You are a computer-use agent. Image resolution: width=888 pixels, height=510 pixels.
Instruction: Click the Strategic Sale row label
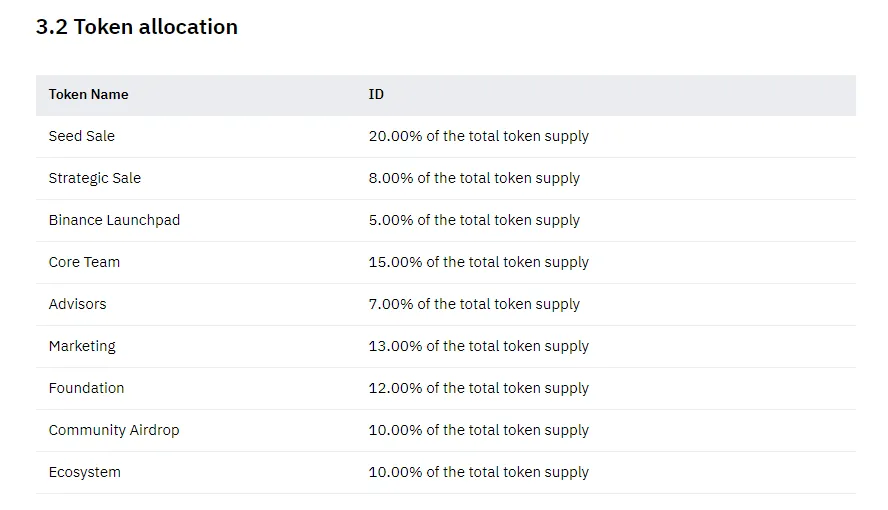(95, 178)
